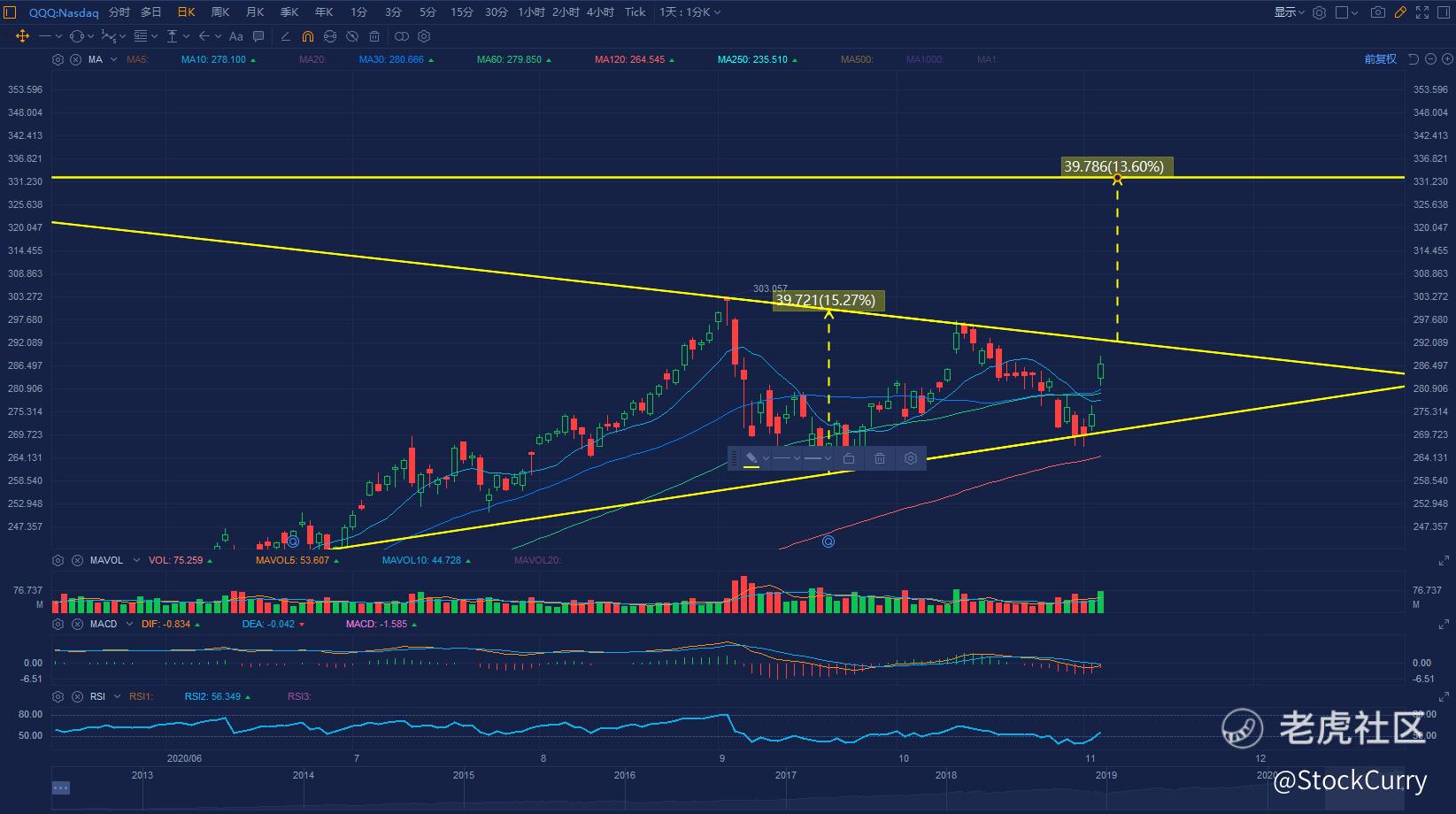Screen dimensions: 1456x814
Task: Toggle the orange drawing pencil tool
Action: coord(1400,12)
